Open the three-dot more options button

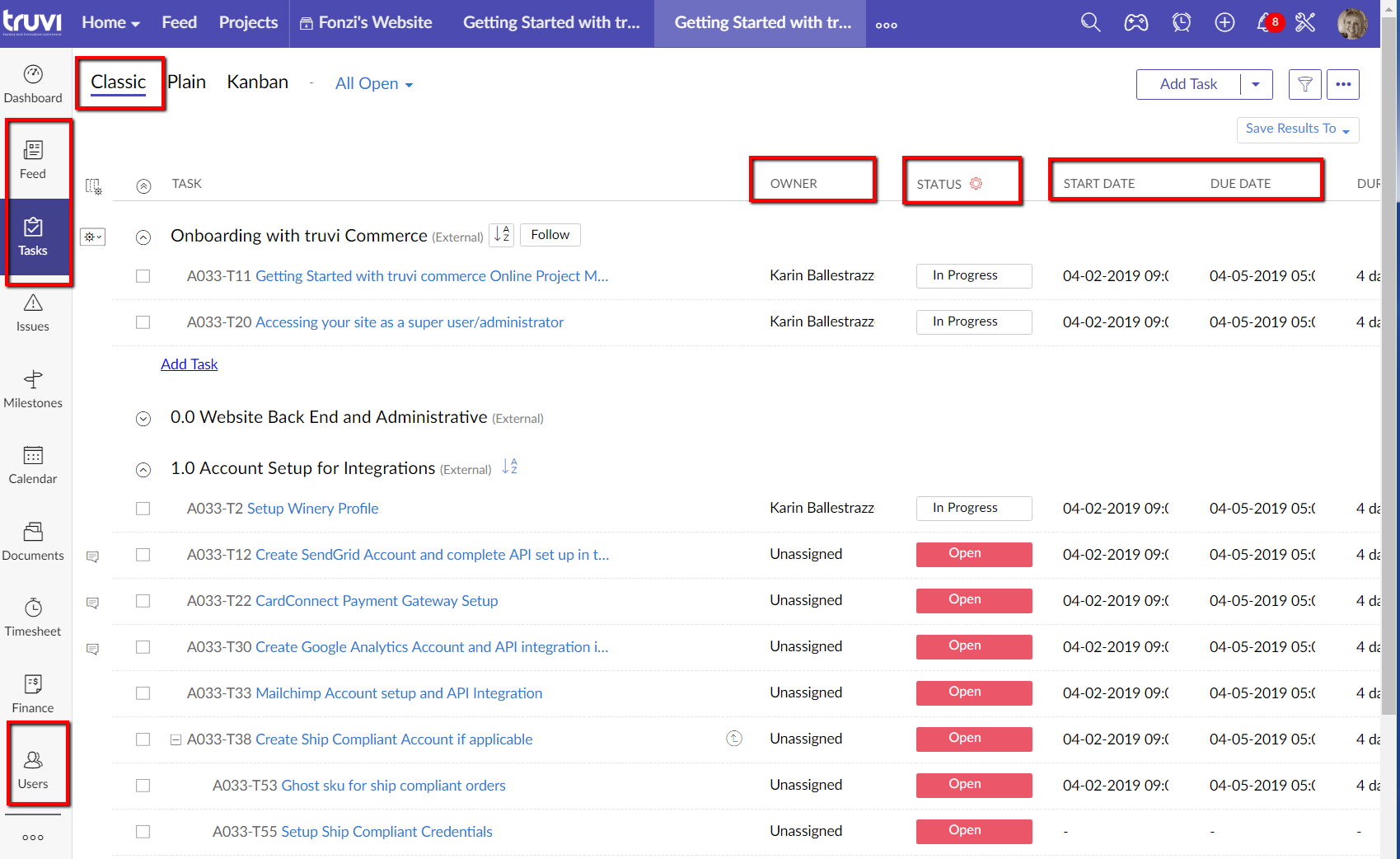pyautogui.click(x=1343, y=84)
